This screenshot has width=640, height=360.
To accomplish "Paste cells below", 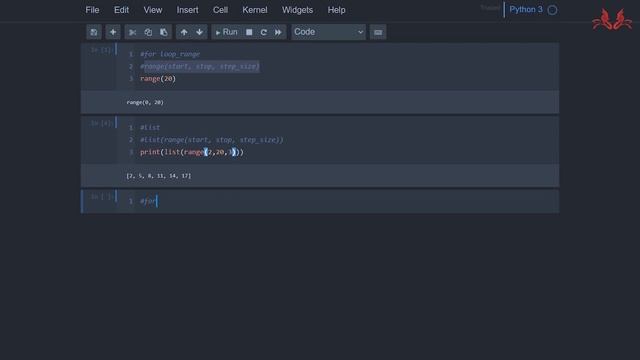I will [x=164, y=32].
